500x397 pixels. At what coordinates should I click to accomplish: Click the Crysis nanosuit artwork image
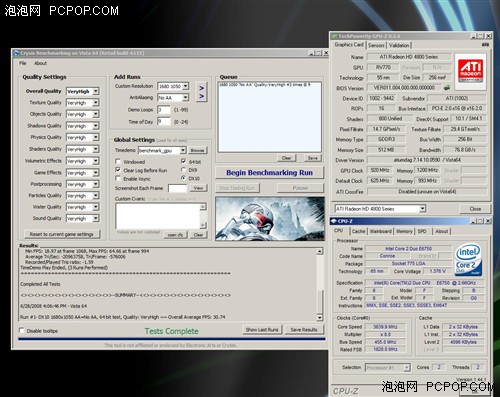pos(270,219)
